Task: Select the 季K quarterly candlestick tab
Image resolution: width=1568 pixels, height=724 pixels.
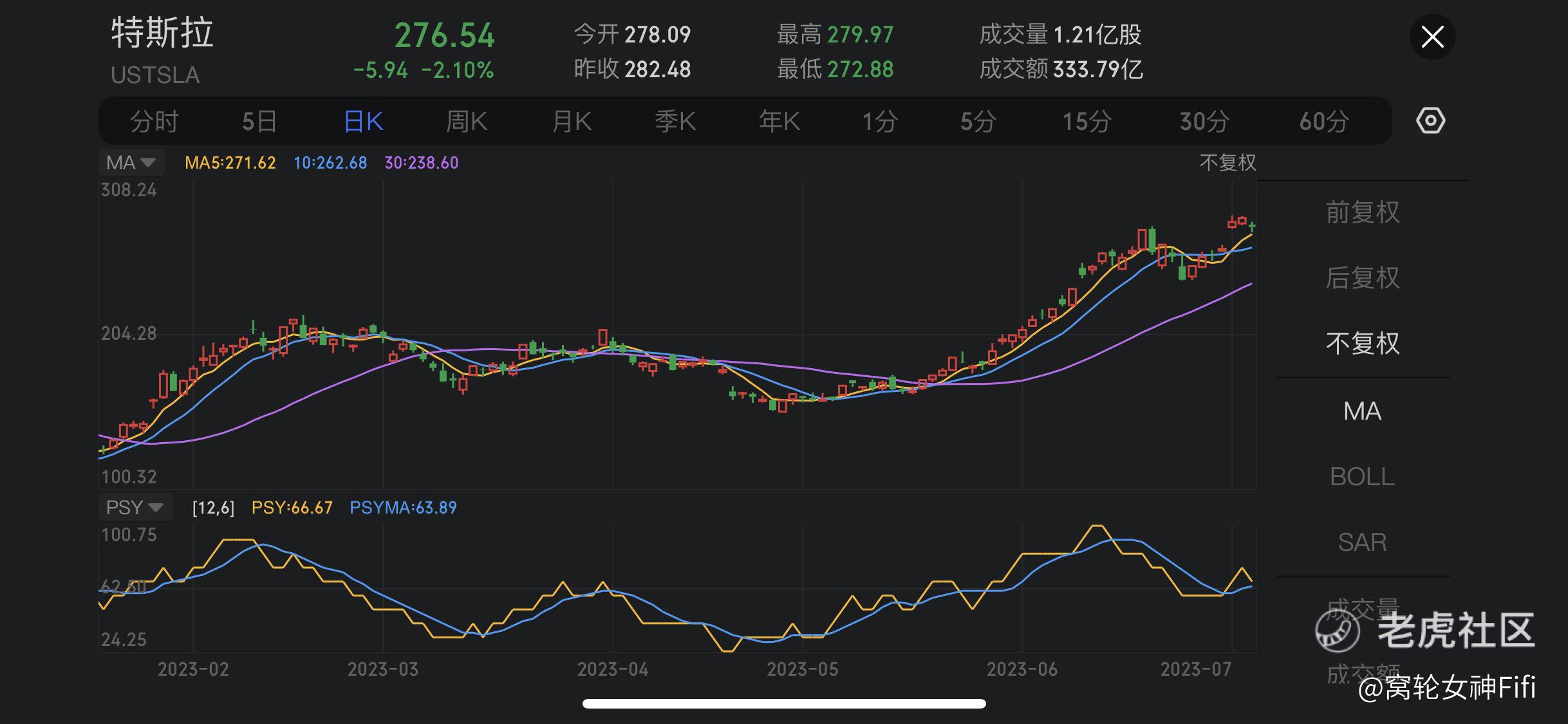Action: [675, 121]
